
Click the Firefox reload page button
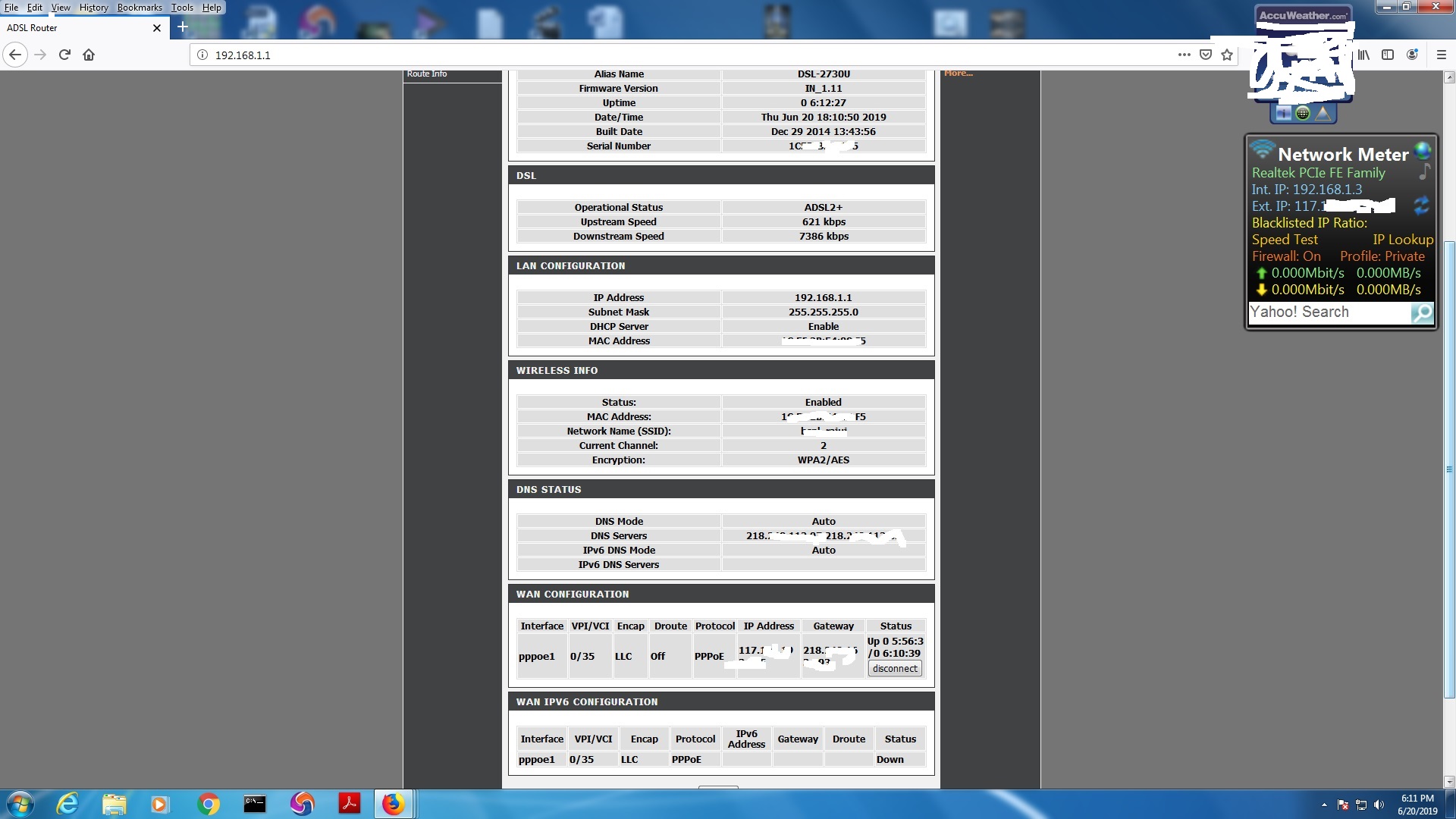[64, 55]
